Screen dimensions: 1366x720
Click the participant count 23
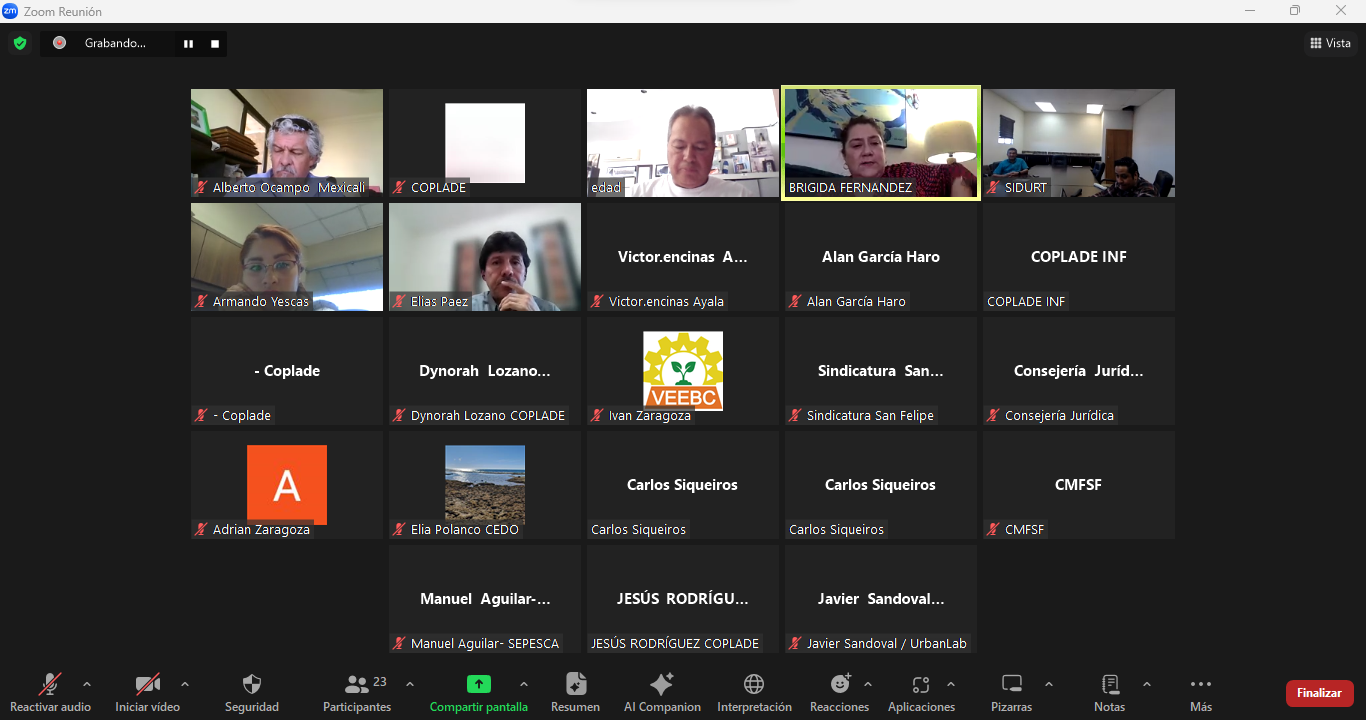tap(380, 682)
